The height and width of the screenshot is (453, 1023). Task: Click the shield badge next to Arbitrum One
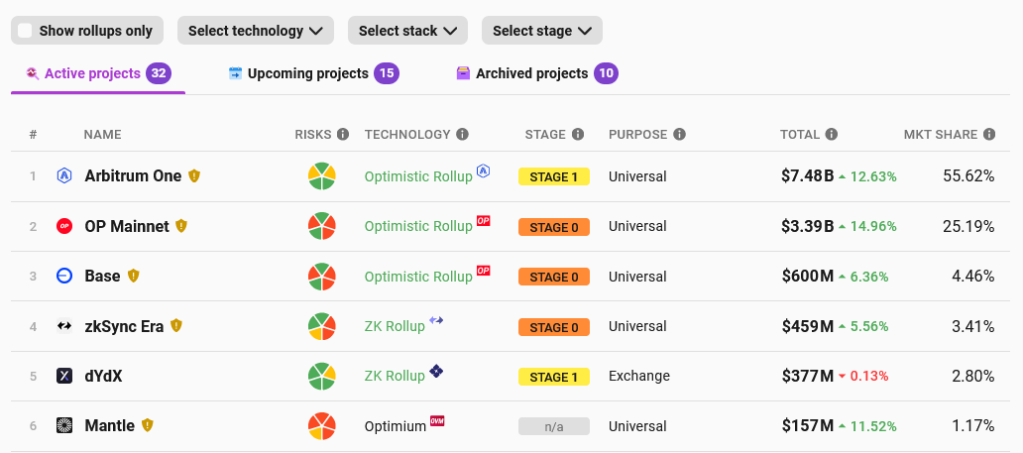(x=195, y=176)
